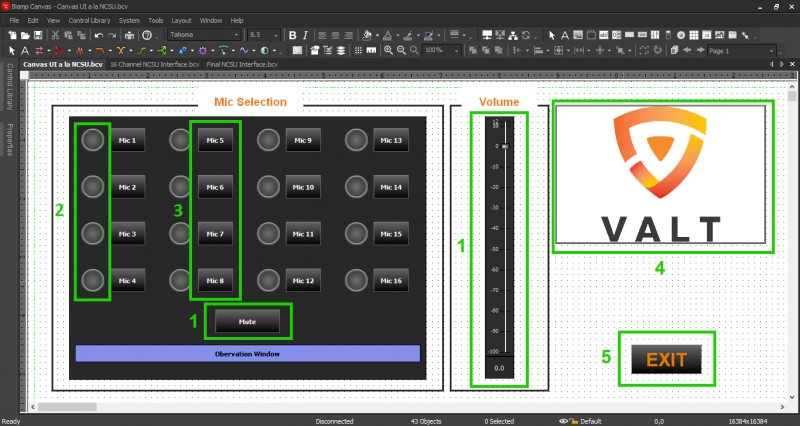Open the Control Library menu

tap(89, 20)
